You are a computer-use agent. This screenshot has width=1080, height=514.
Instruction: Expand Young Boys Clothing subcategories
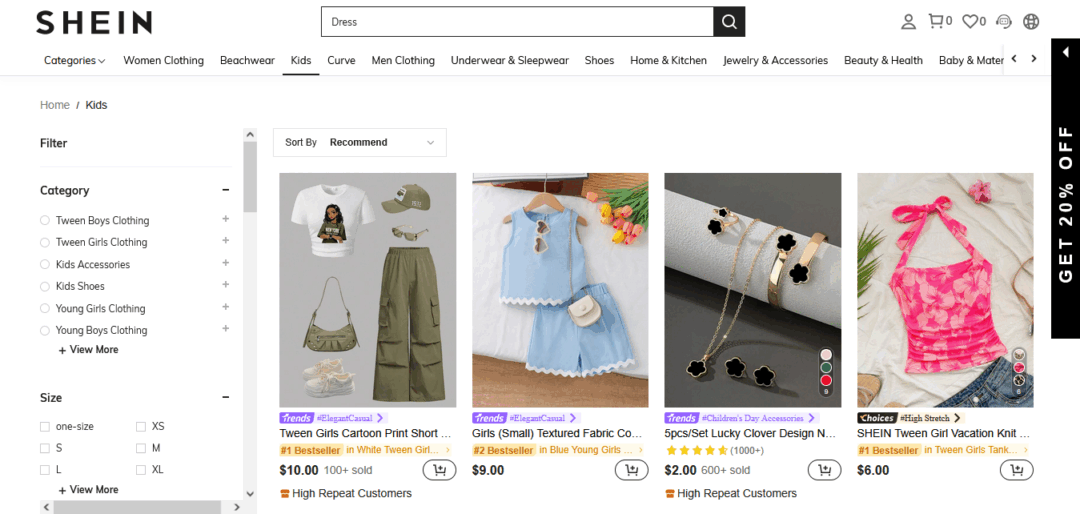[x=225, y=329]
